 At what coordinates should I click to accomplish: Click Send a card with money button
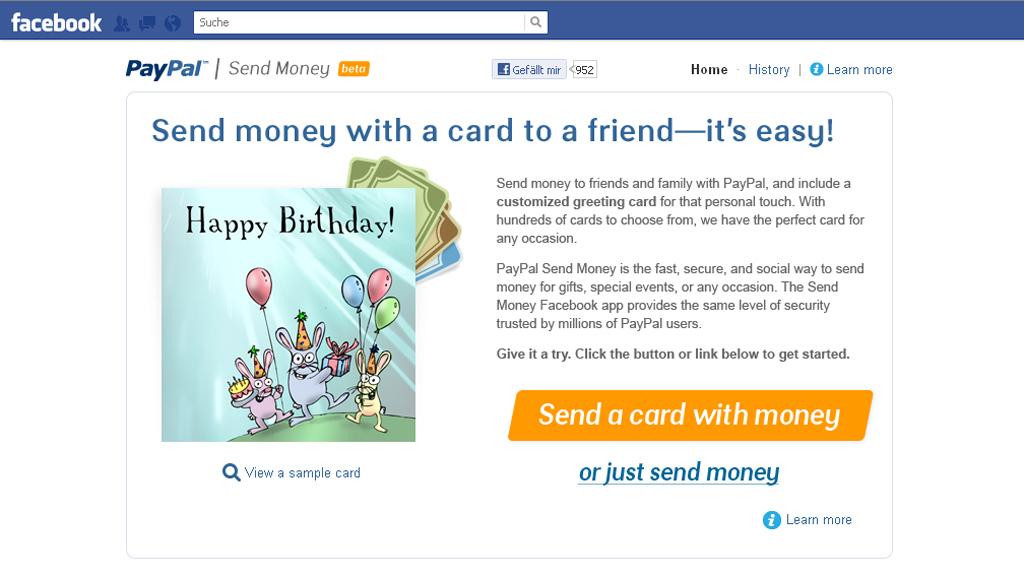[689, 415]
